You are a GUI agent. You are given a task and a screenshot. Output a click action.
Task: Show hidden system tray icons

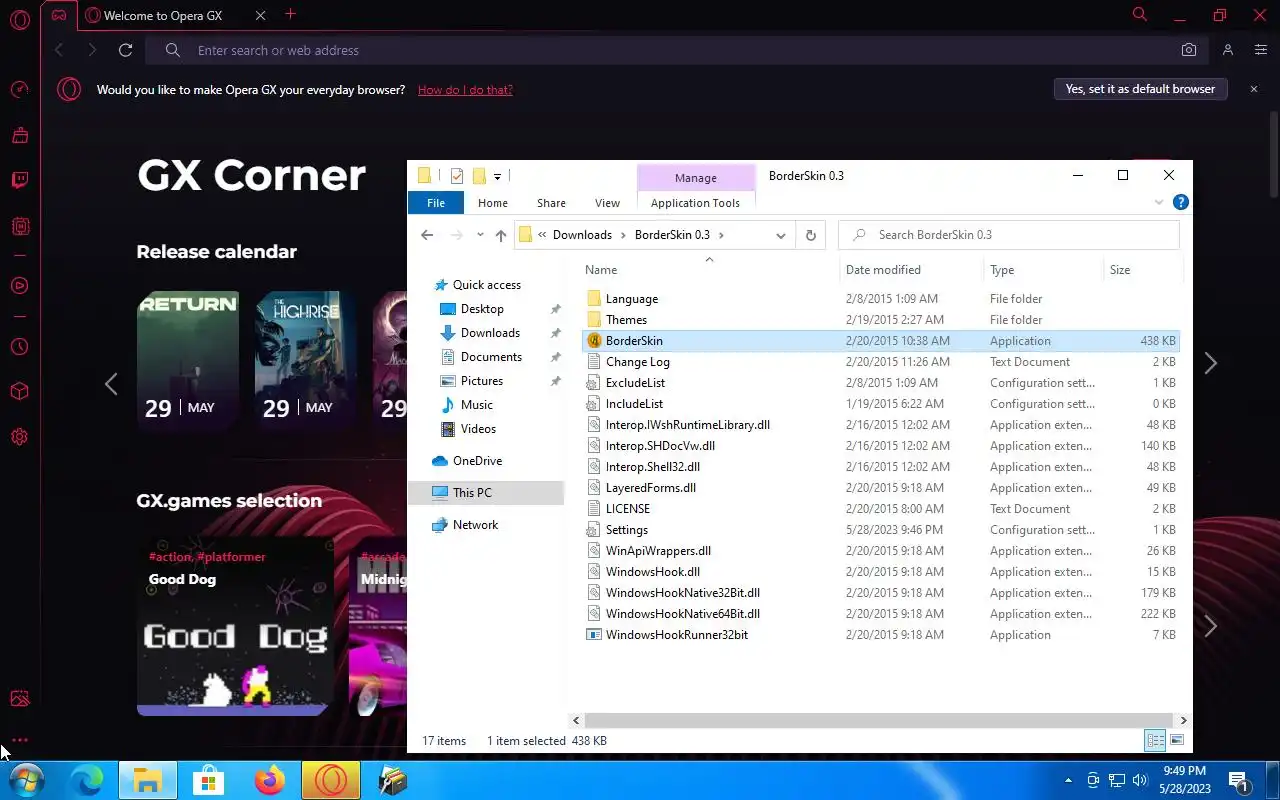(1068, 780)
